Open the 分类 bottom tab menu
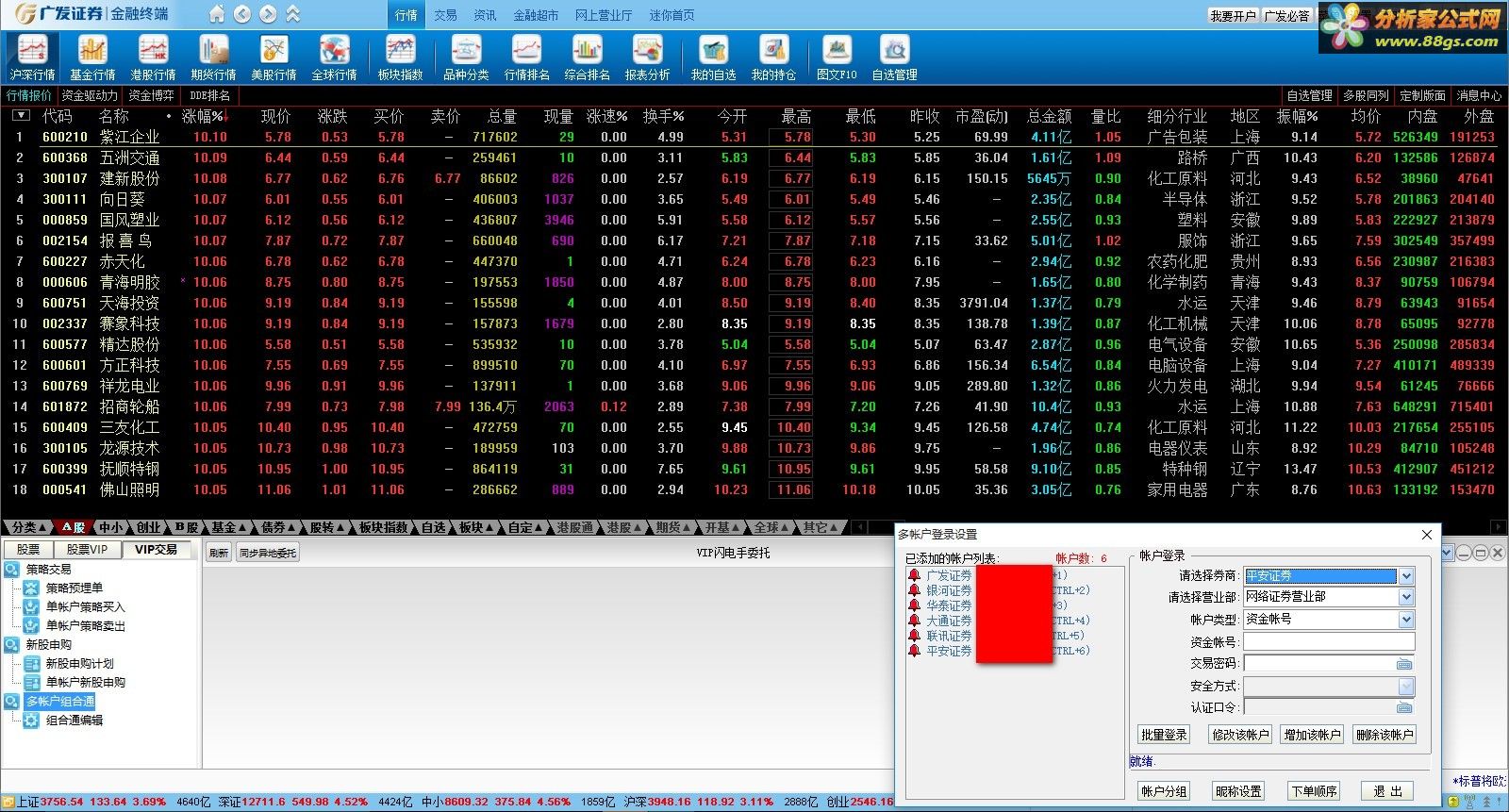Image resolution: width=1509 pixels, height=812 pixels. point(26,527)
